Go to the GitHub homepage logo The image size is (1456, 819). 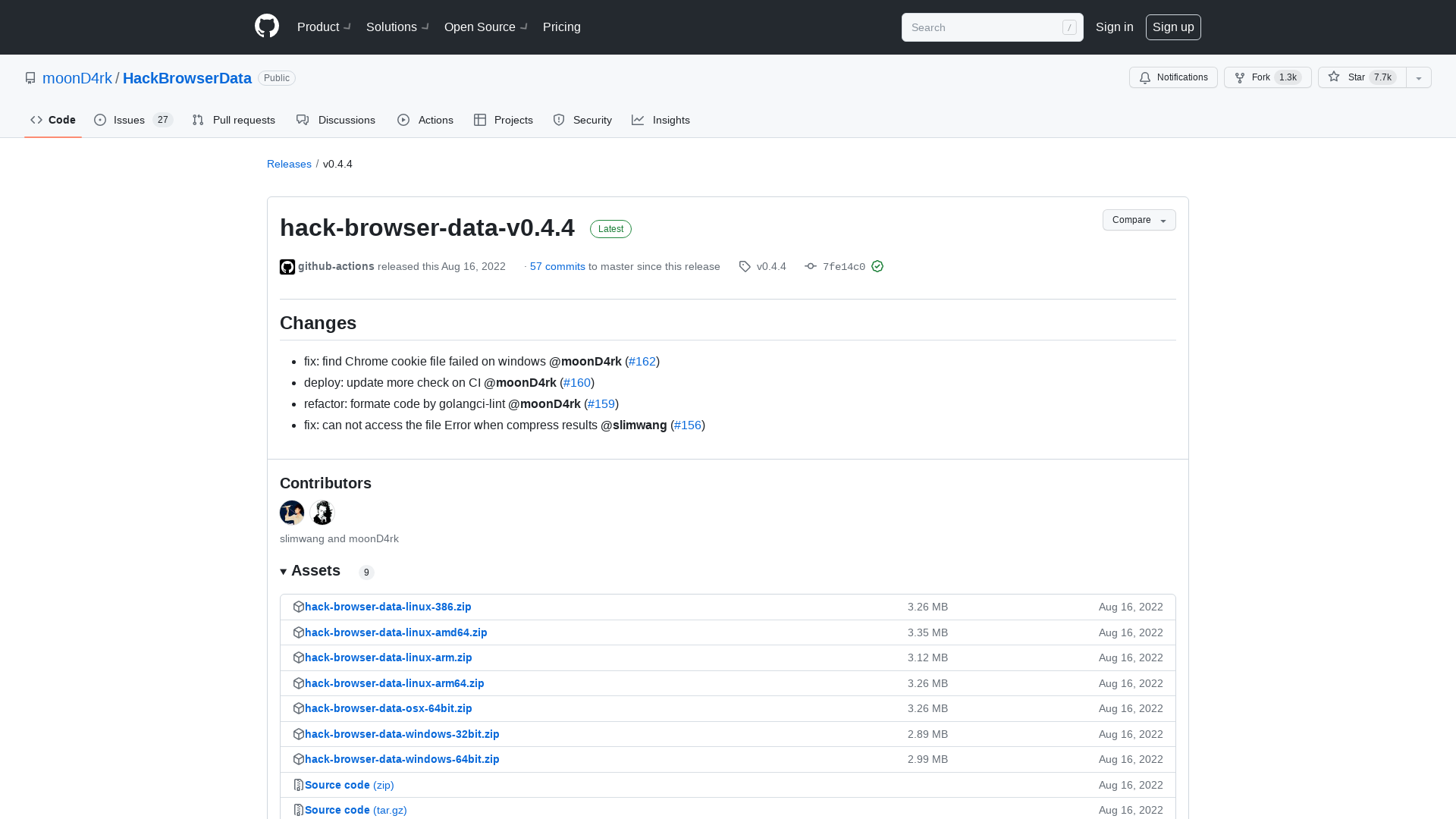coord(267,27)
